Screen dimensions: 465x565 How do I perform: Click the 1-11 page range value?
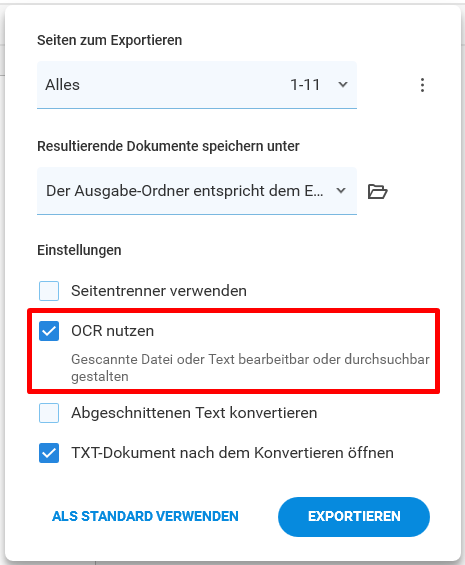pyautogui.click(x=305, y=85)
